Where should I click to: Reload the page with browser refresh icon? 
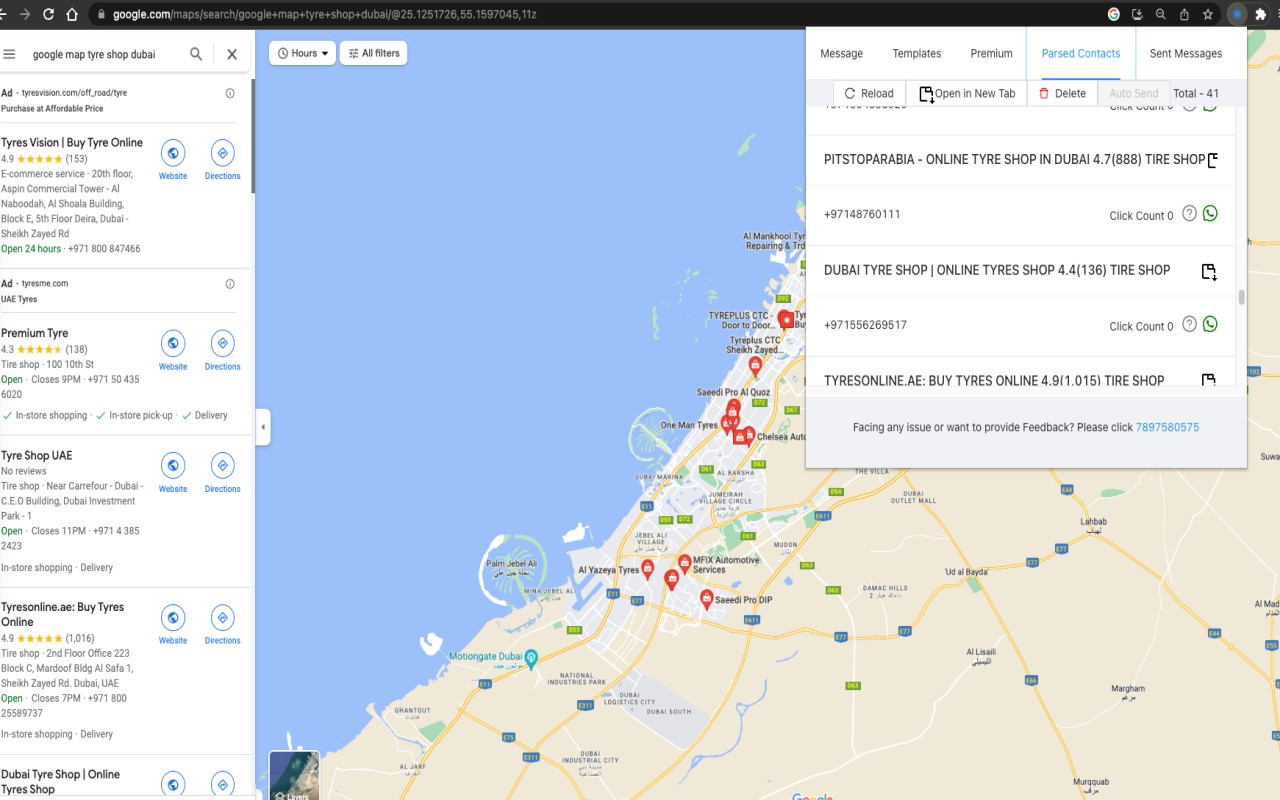(48, 15)
